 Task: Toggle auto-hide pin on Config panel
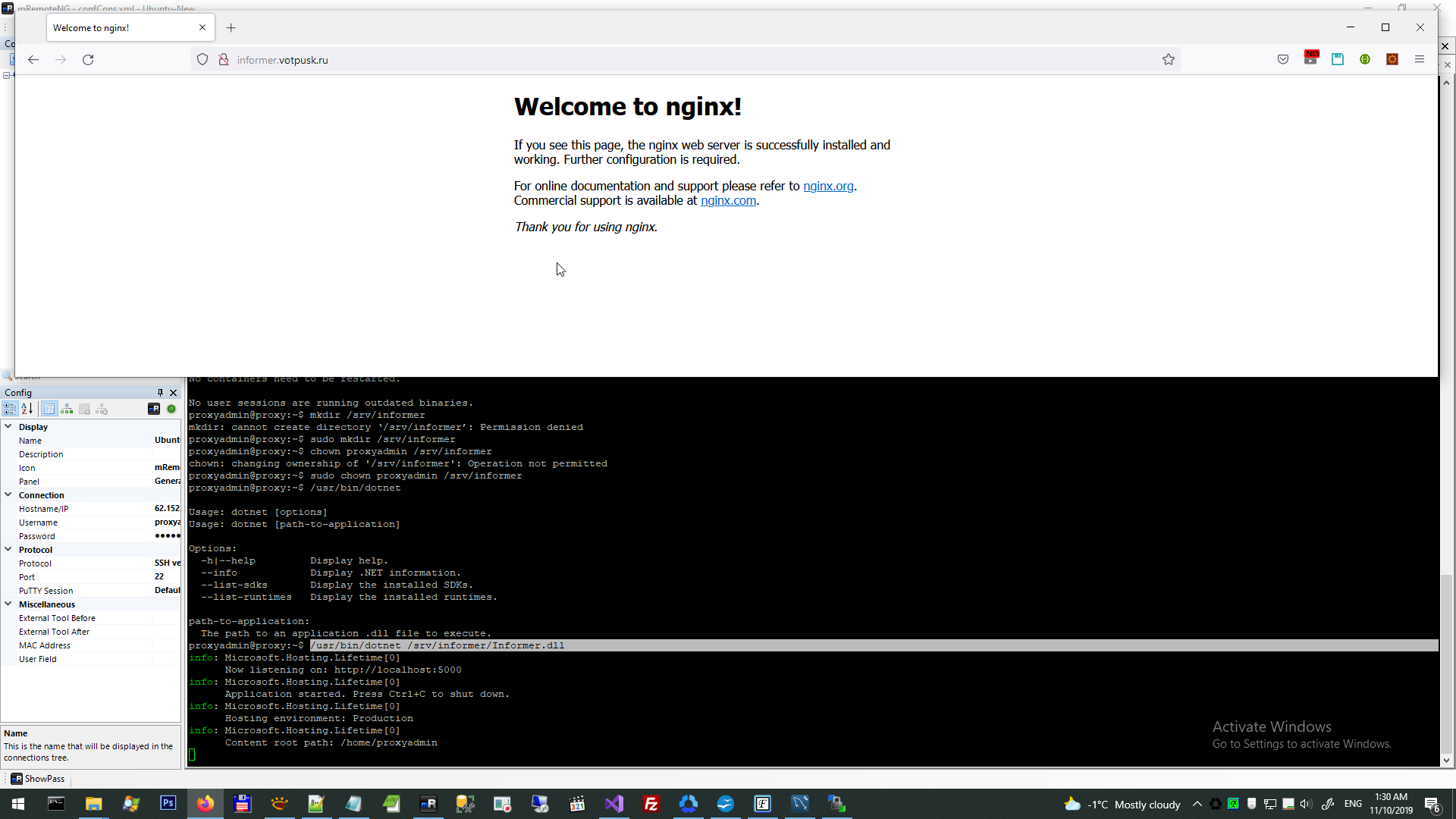tap(160, 393)
